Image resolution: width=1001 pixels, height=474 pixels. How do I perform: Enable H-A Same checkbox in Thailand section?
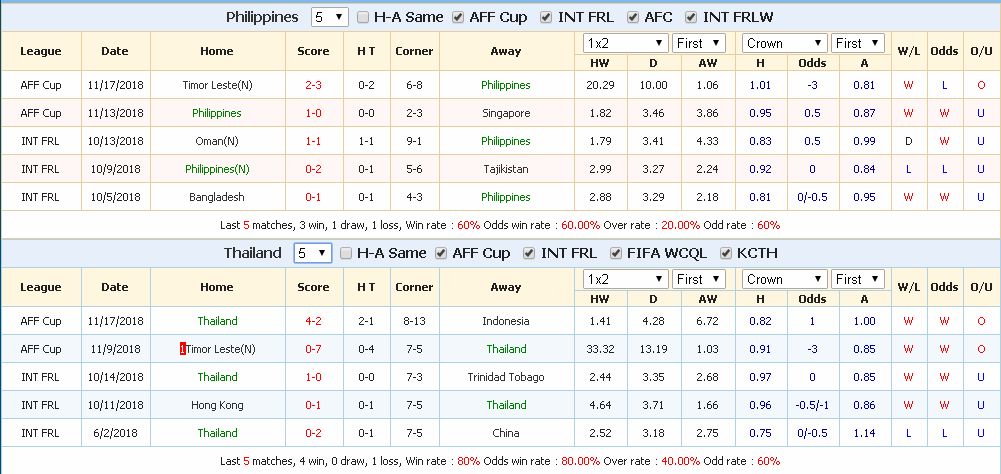[346, 253]
